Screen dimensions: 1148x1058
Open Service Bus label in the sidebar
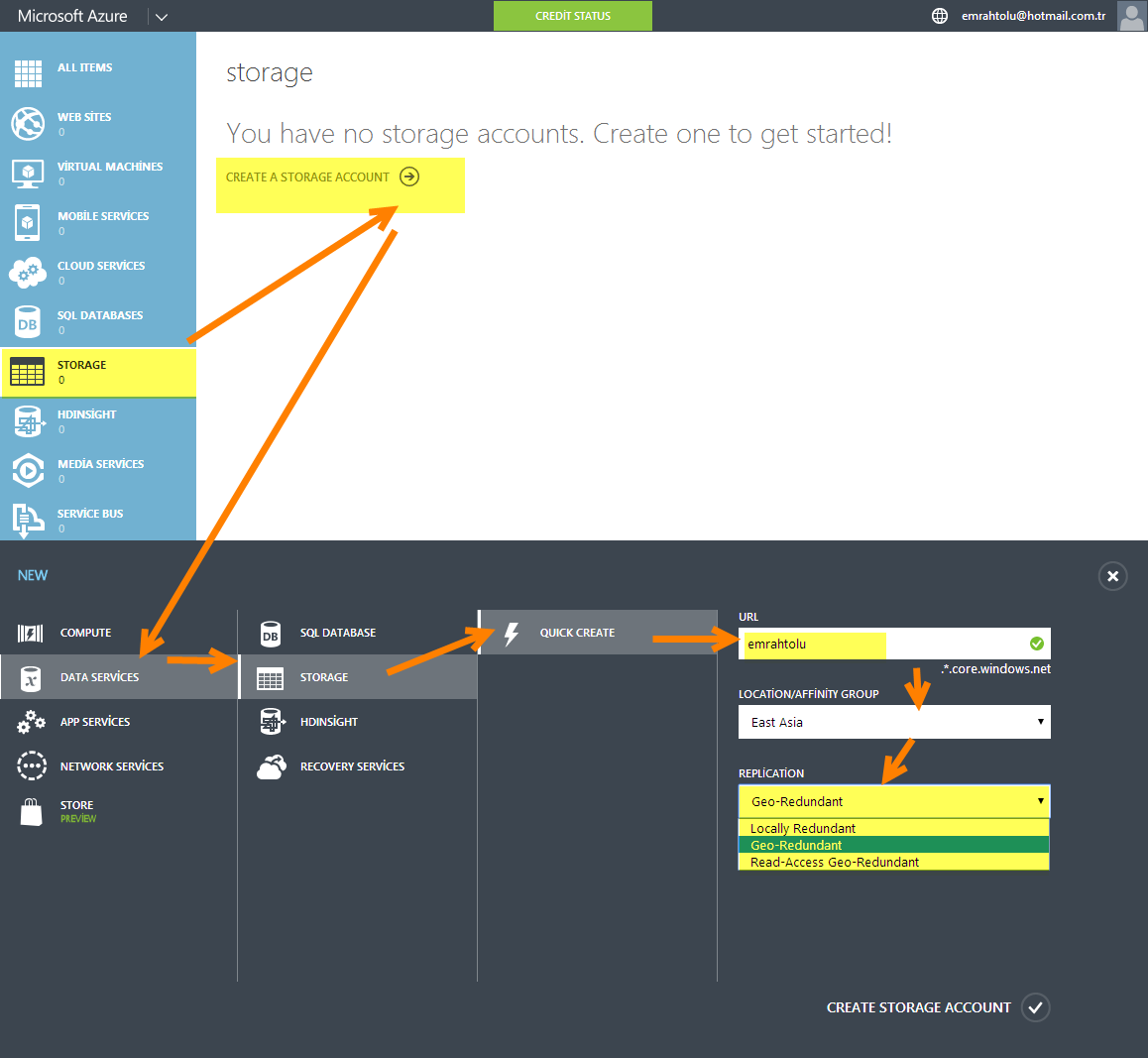(90, 514)
